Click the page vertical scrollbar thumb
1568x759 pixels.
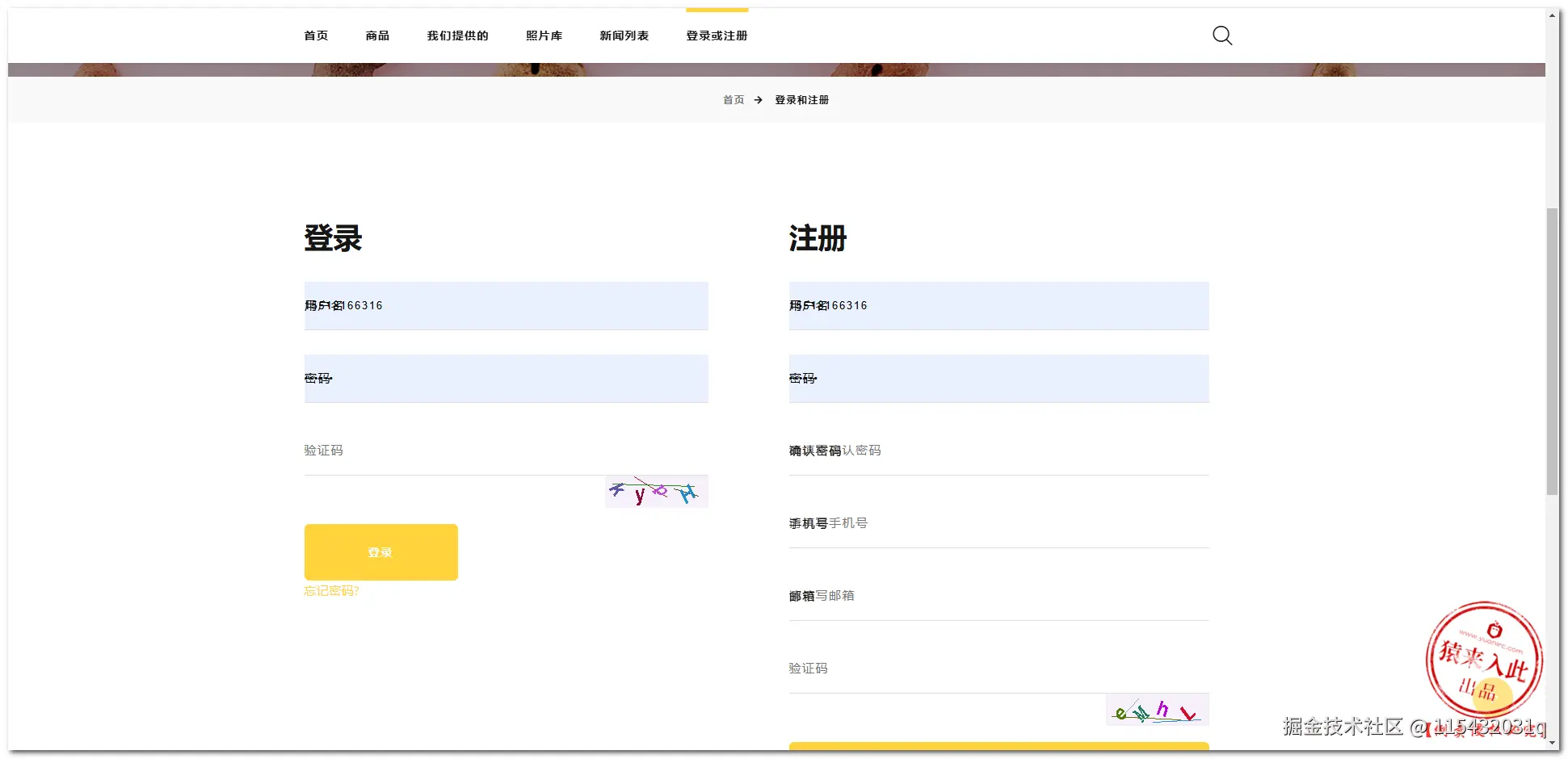pos(1553,351)
